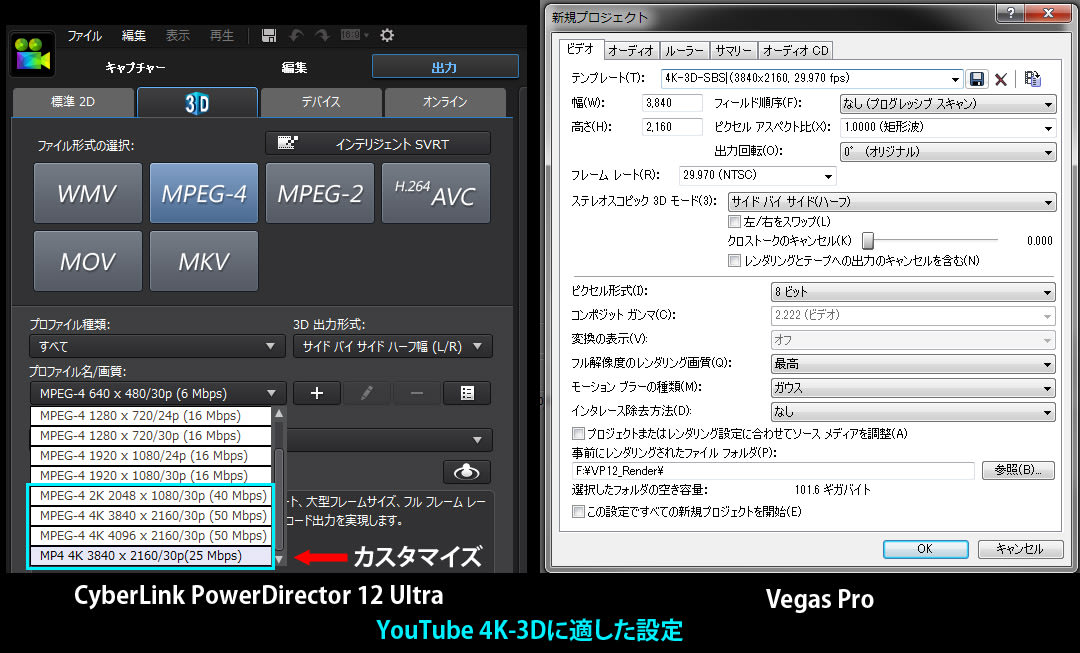
Task: Open the プロファイル名/画質 dropdown
Action: tap(157, 393)
